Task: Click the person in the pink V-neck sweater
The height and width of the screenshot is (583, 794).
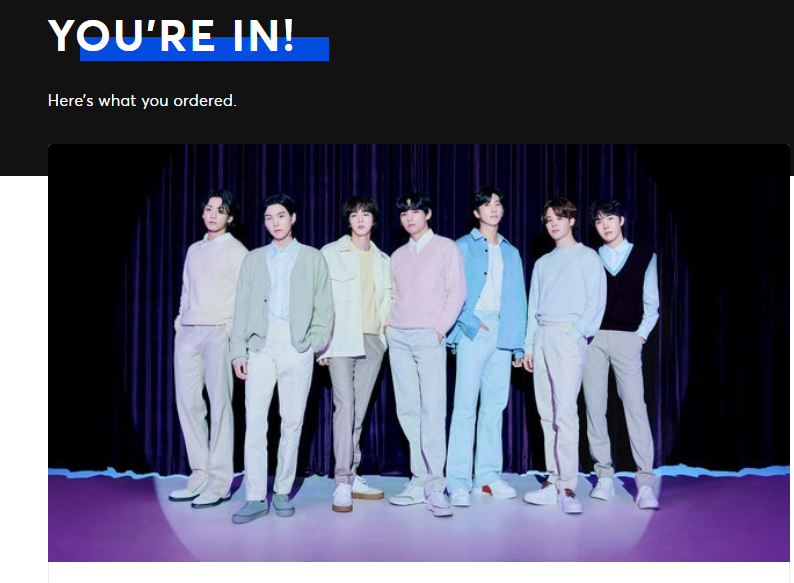Action: [423, 349]
